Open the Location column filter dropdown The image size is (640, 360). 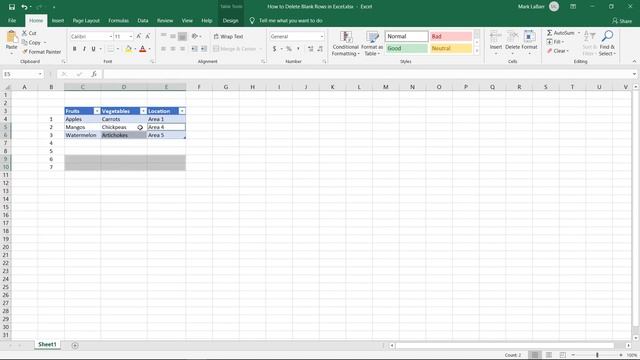(182, 111)
